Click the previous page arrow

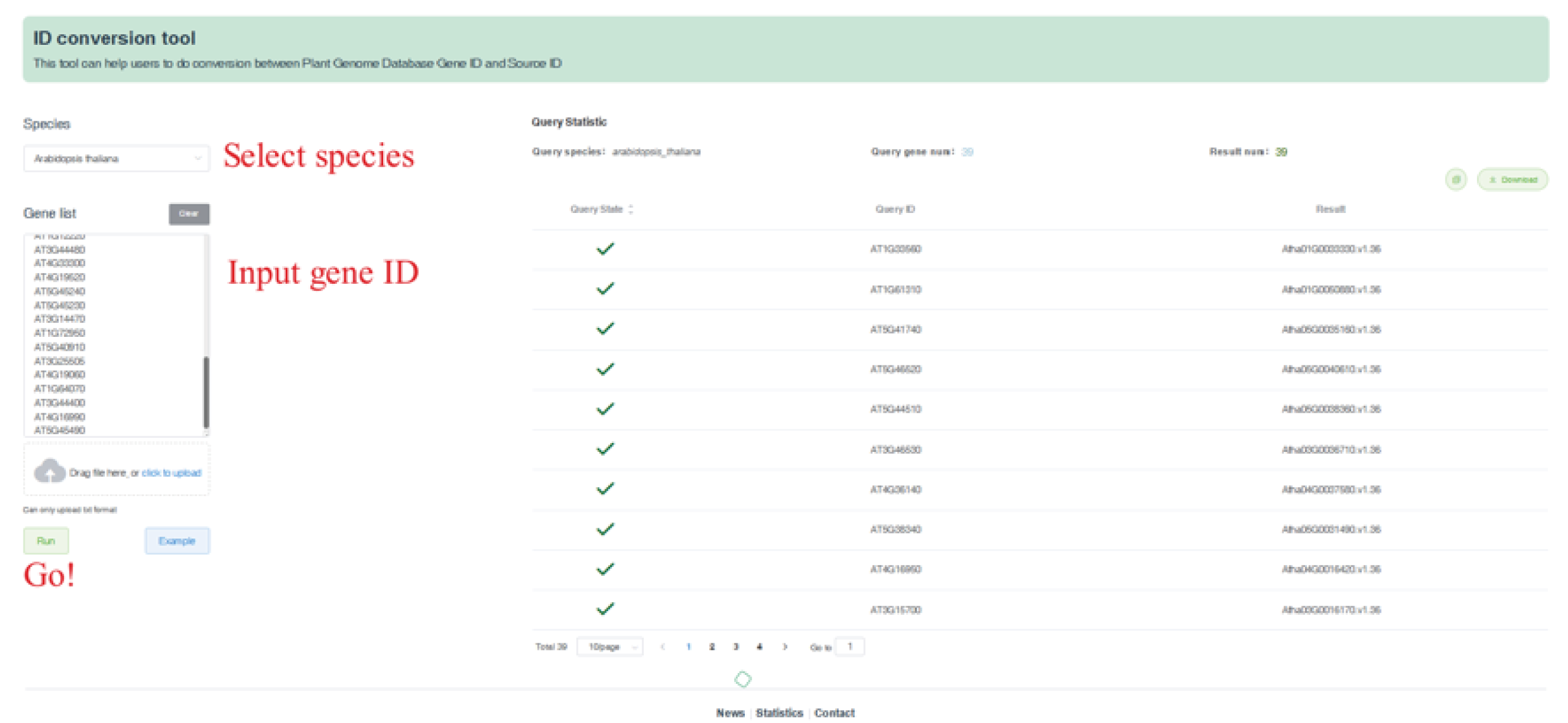pyautogui.click(x=663, y=647)
